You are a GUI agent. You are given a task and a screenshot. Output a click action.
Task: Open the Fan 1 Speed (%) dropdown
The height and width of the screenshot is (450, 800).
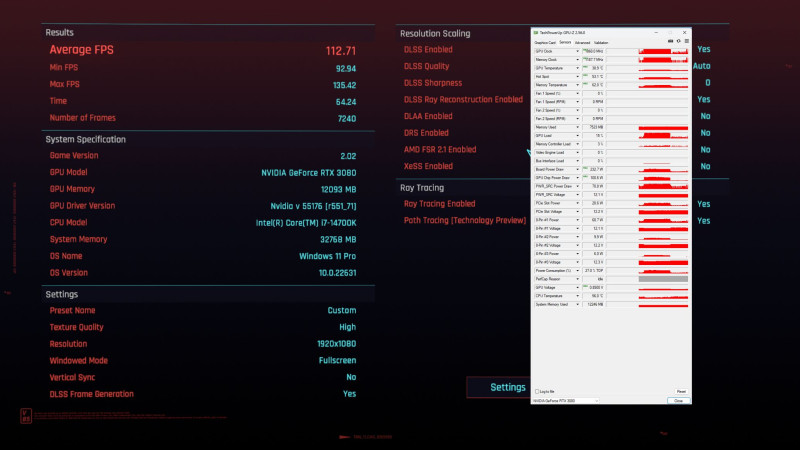coord(578,93)
